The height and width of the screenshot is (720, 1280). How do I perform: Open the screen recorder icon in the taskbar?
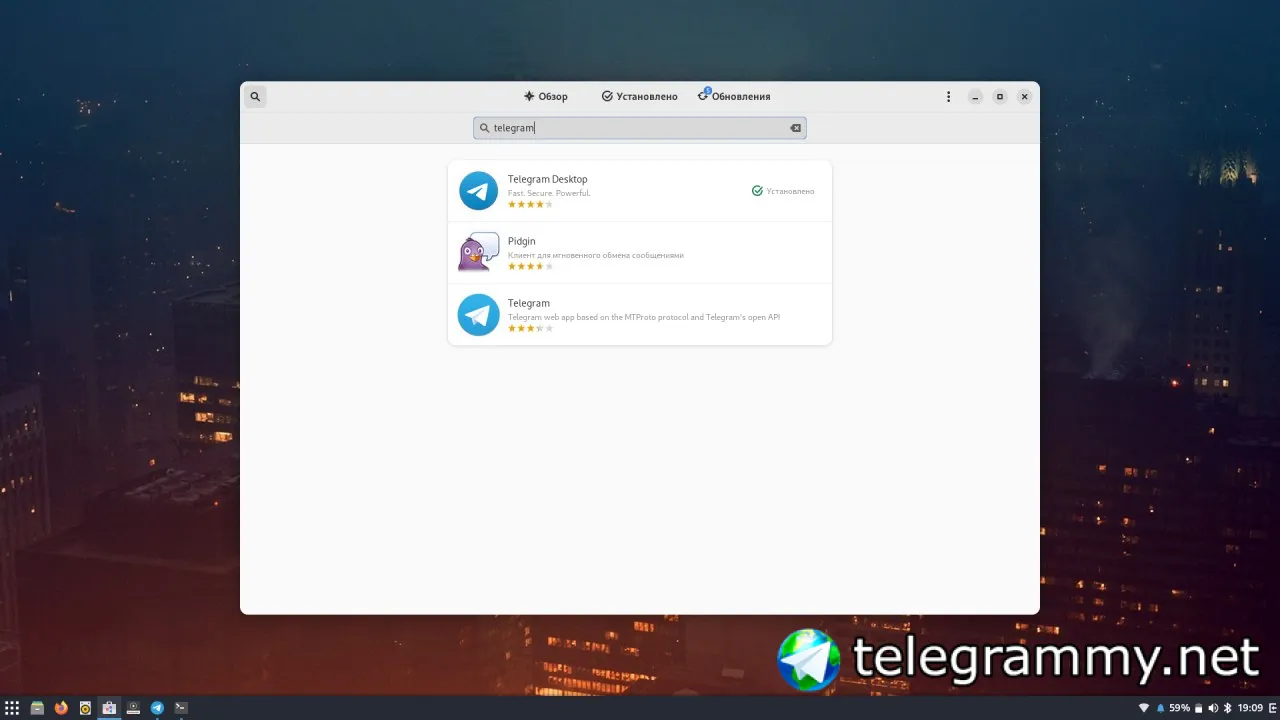133,708
